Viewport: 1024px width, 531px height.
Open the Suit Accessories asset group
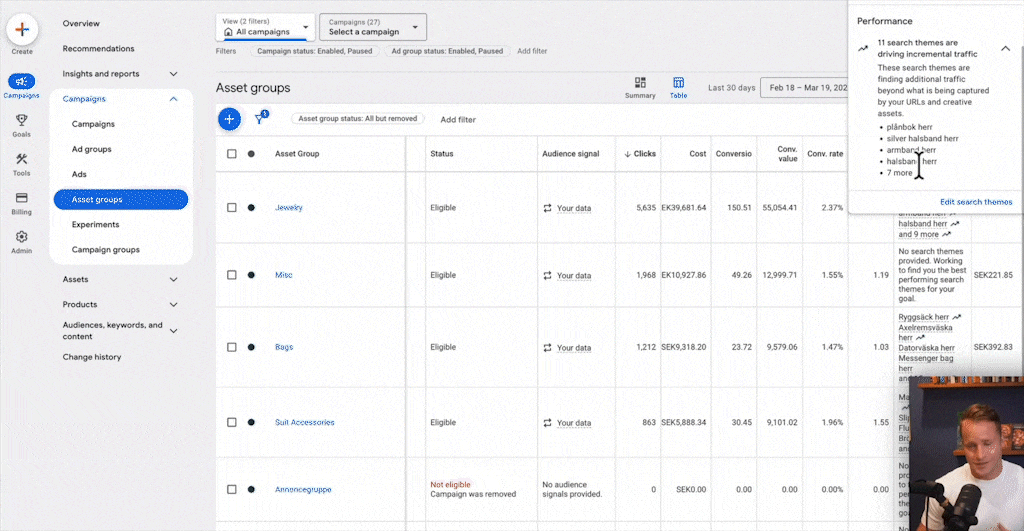click(x=304, y=423)
